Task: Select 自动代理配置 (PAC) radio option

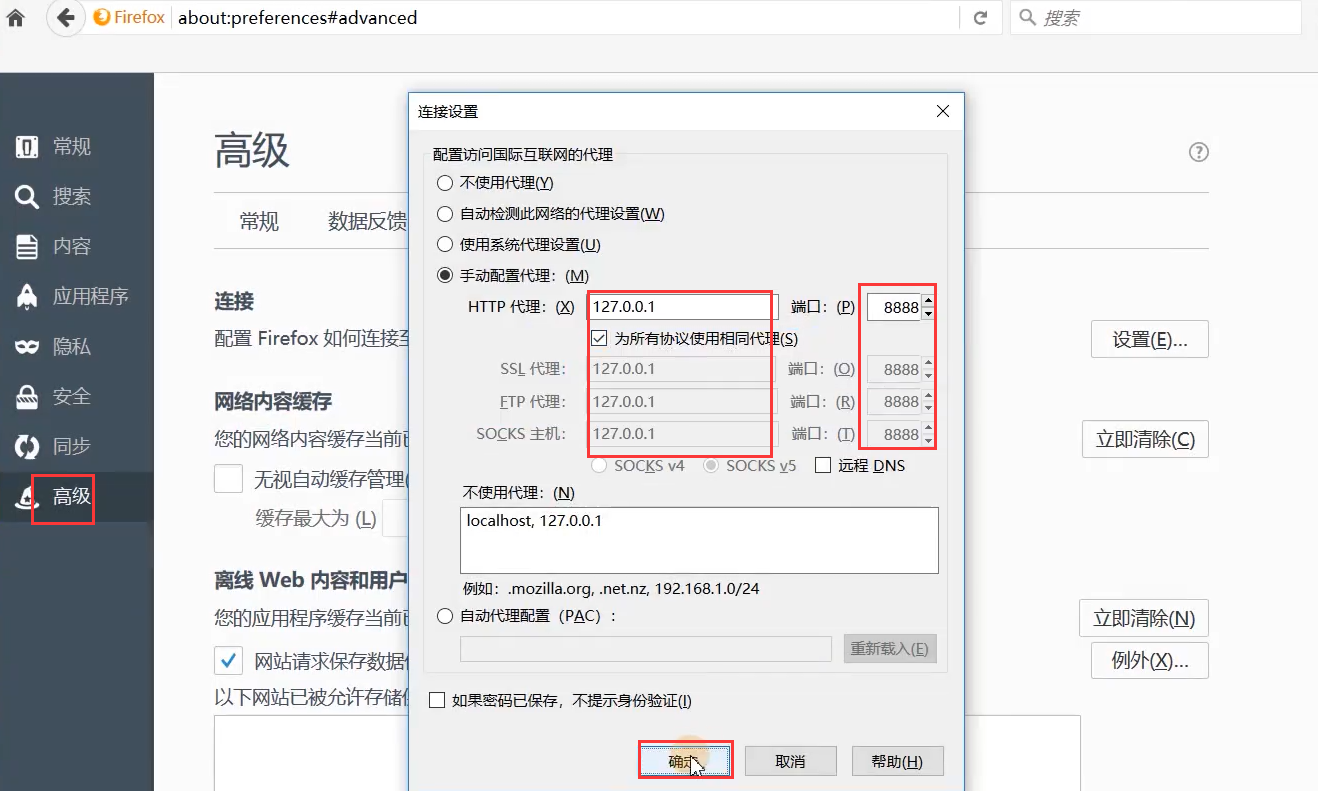Action: pos(445,617)
